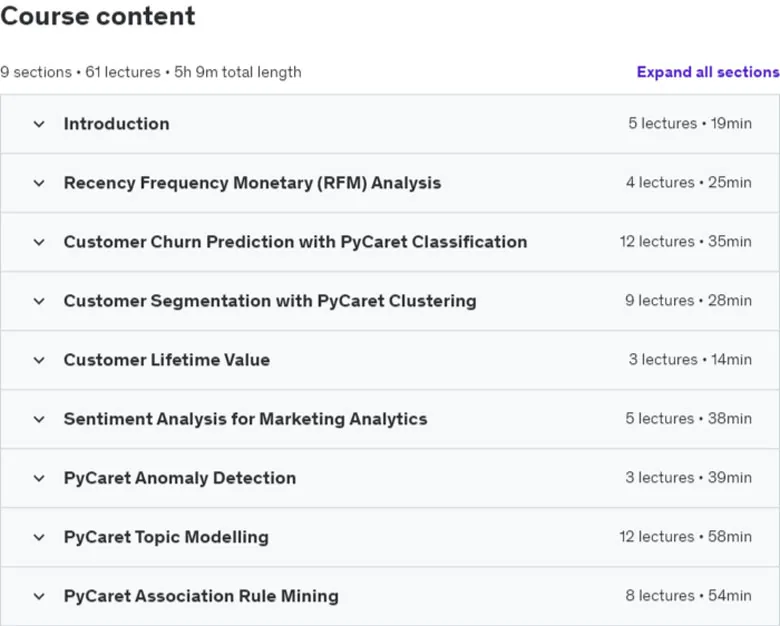Open the Introduction section title
780x626 pixels.
tap(116, 124)
